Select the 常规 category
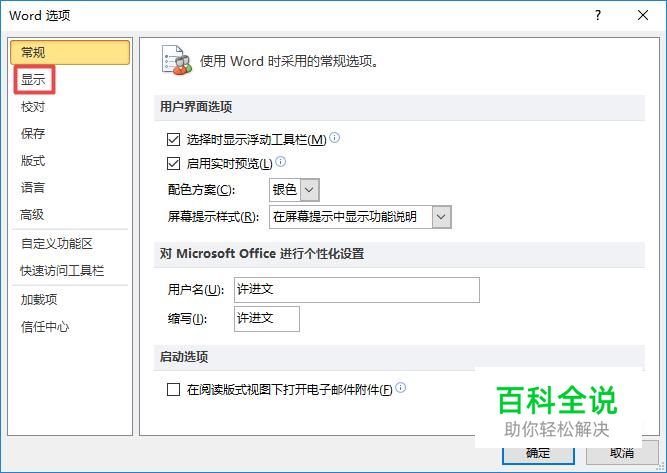Screen dimensions: 667x473 coord(70,52)
